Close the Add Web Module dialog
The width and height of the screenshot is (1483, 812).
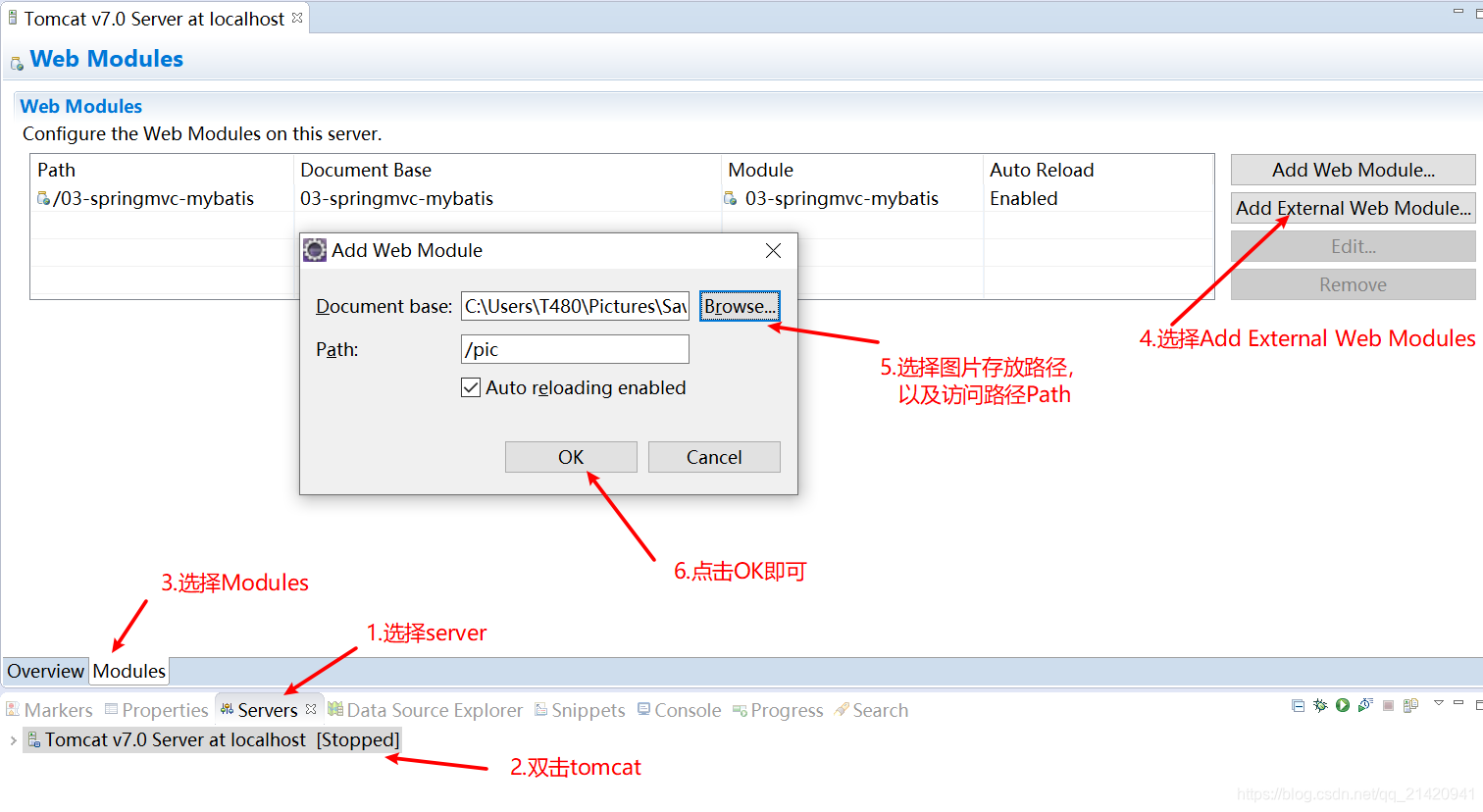coord(773,251)
